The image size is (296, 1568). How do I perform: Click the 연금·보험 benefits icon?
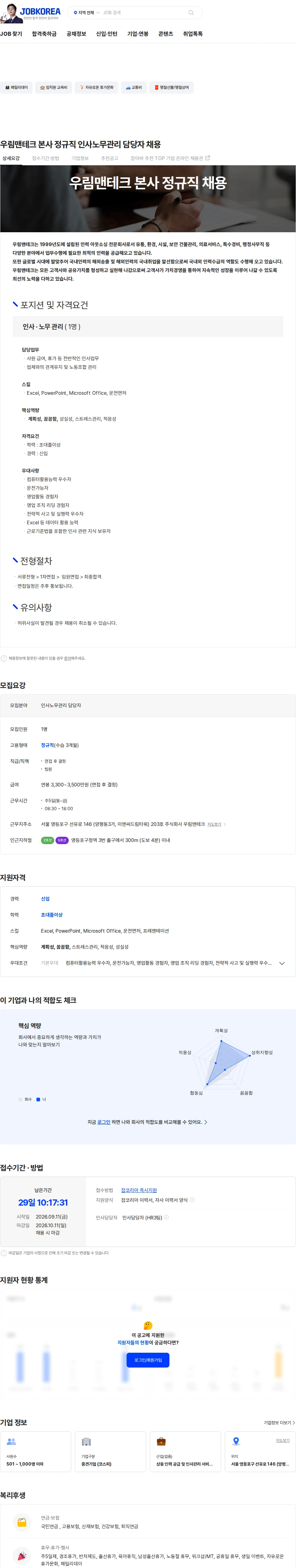pyautogui.click(x=22, y=1522)
